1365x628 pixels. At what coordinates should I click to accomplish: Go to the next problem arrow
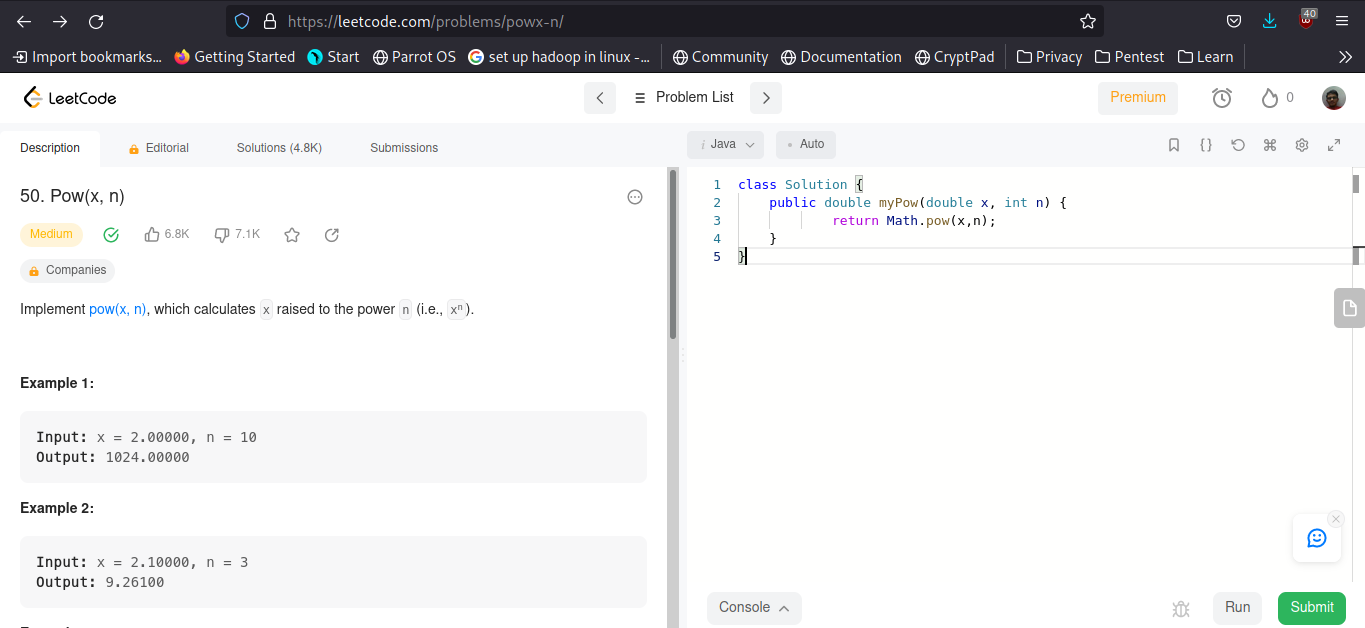[766, 98]
